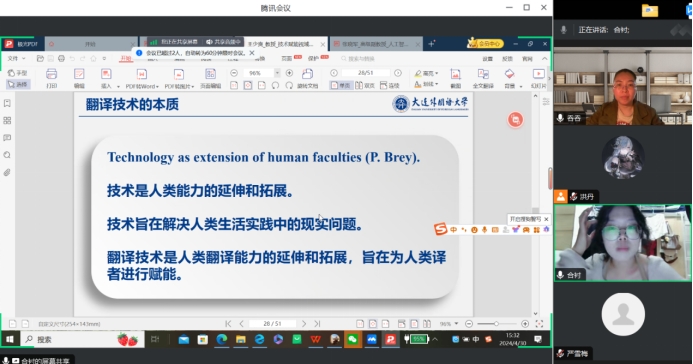Viewport: 693px width, 364px height.
Task: Open the 文件 file menu dropdown
Action: tap(16, 58)
